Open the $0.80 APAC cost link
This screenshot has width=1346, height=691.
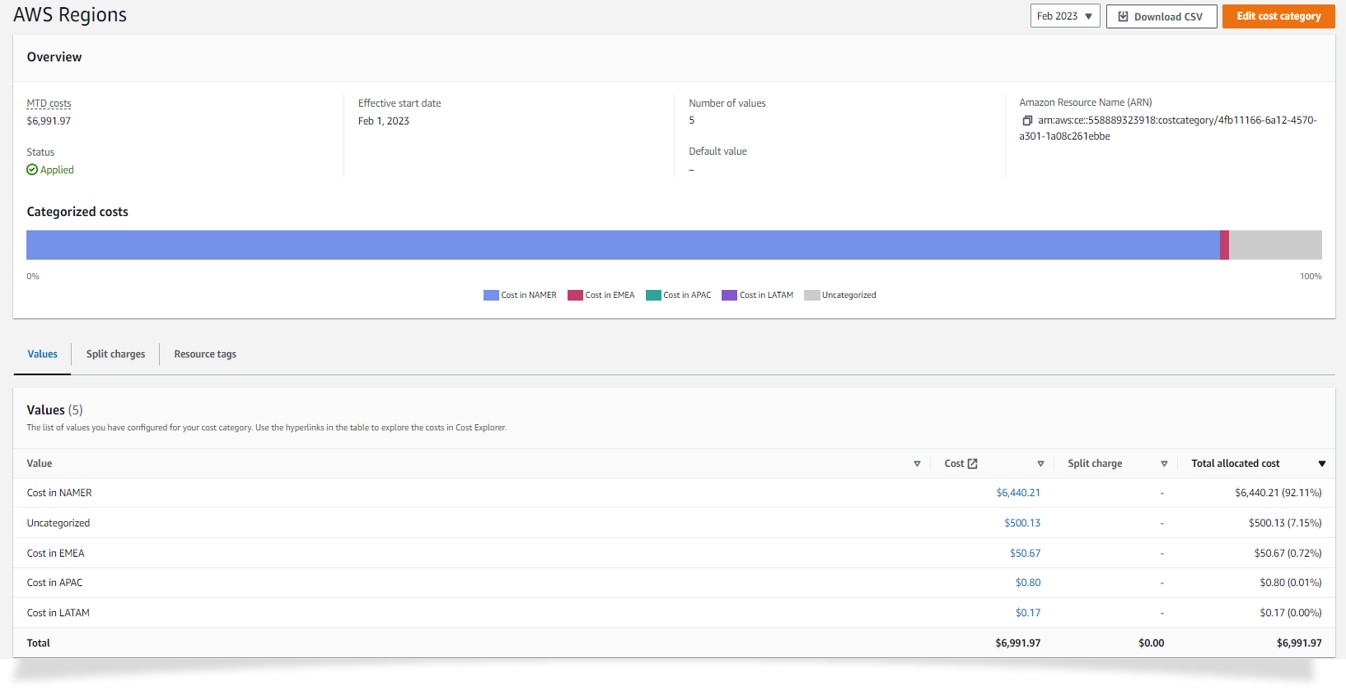pyautogui.click(x=1028, y=583)
